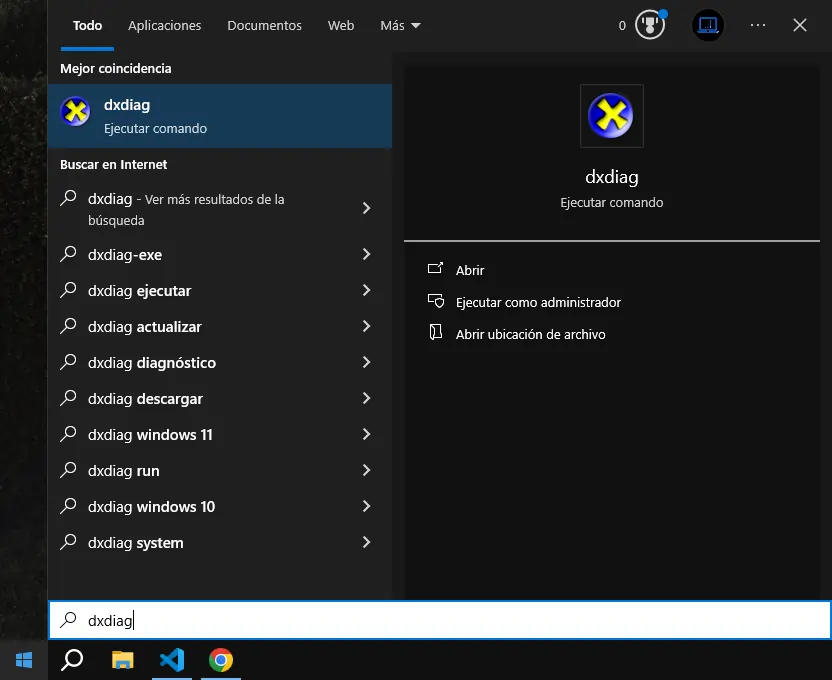832x680 pixels.
Task: Open the three-dot options menu
Action: tap(758, 25)
